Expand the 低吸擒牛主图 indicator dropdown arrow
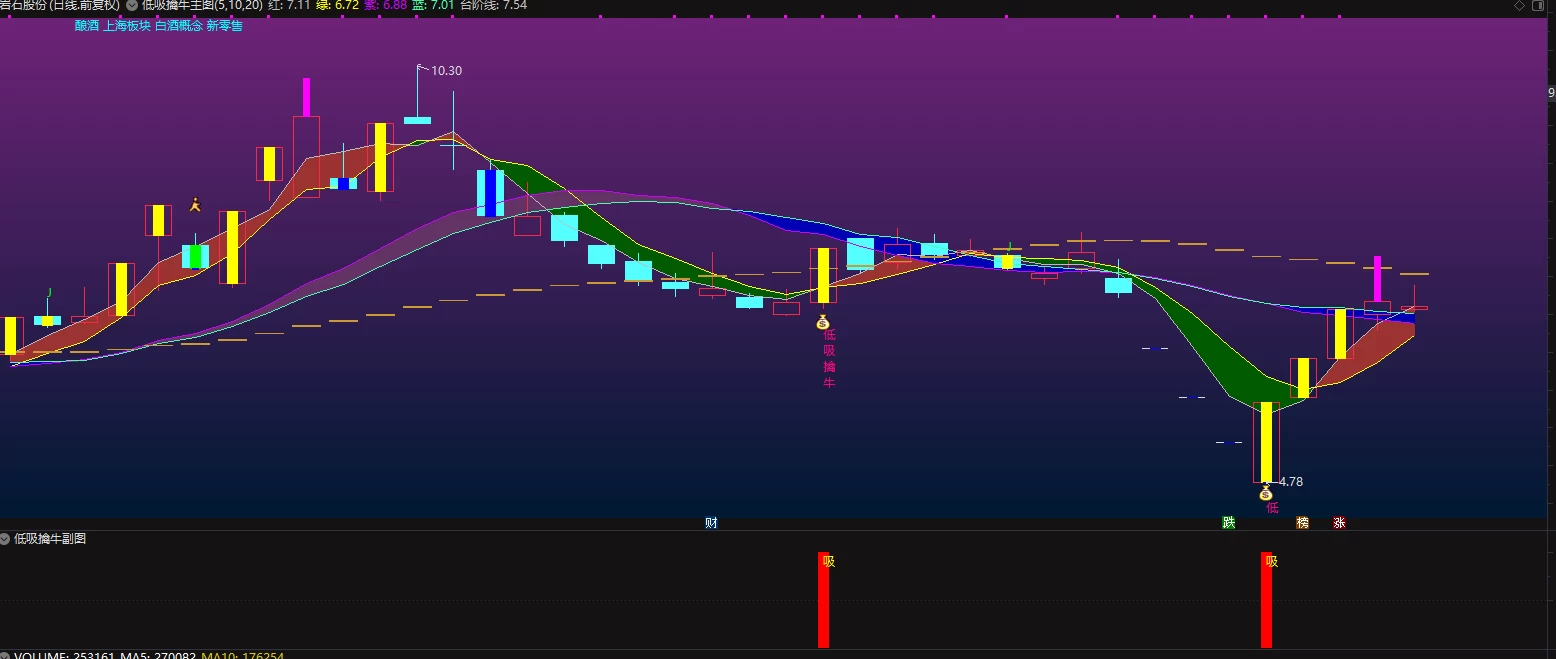The height and width of the screenshot is (659, 1556). (x=132, y=5)
